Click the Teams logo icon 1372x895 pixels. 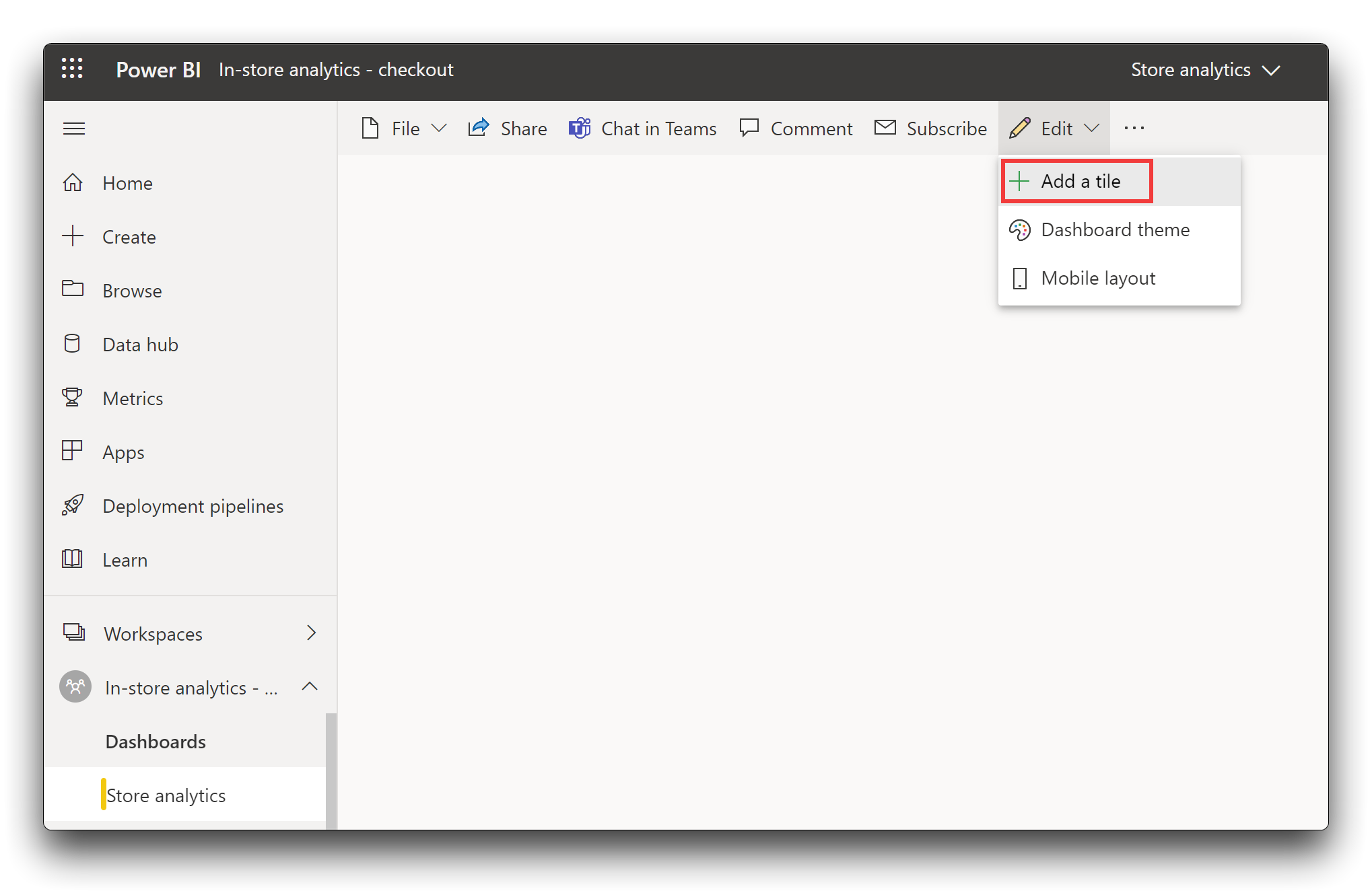pos(580,128)
